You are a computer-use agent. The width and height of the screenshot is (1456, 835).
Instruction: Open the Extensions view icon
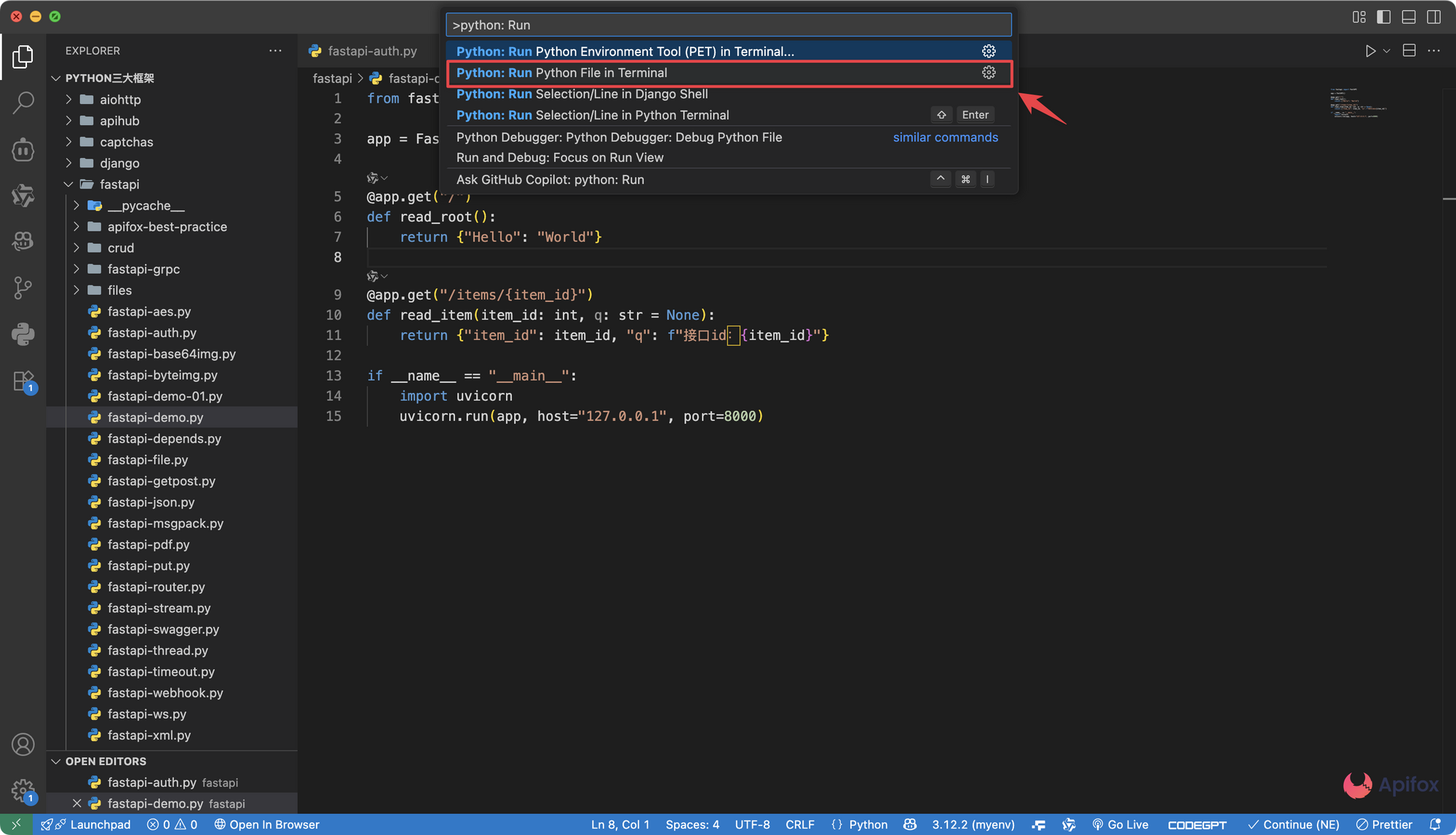(23, 381)
